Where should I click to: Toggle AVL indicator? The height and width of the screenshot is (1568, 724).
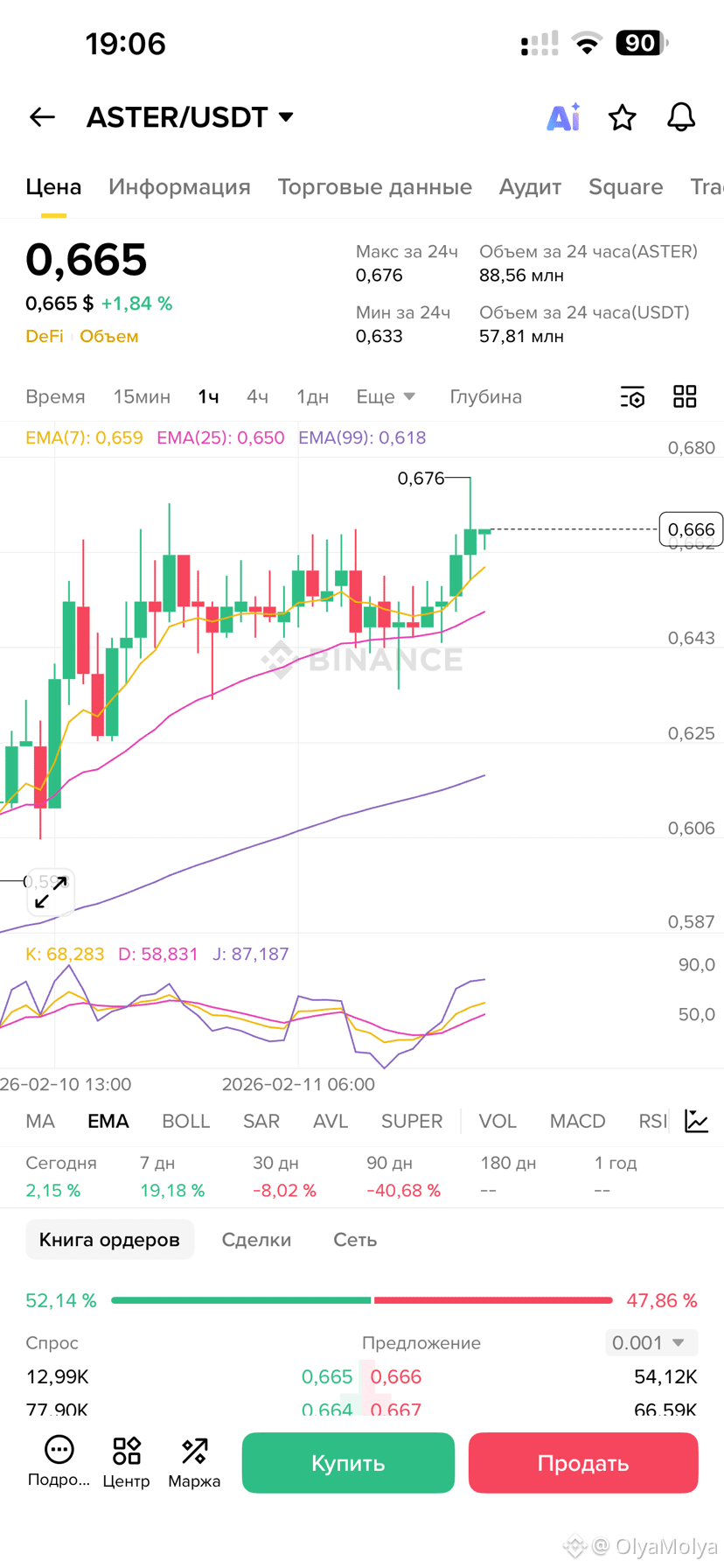[x=331, y=1121]
